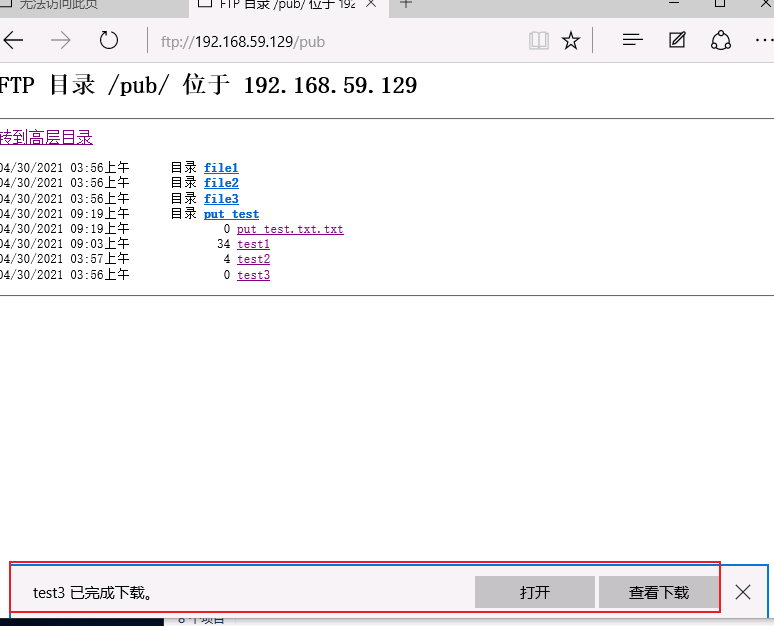
Task: Click size value 34 beside test1
Action: tap(224, 244)
